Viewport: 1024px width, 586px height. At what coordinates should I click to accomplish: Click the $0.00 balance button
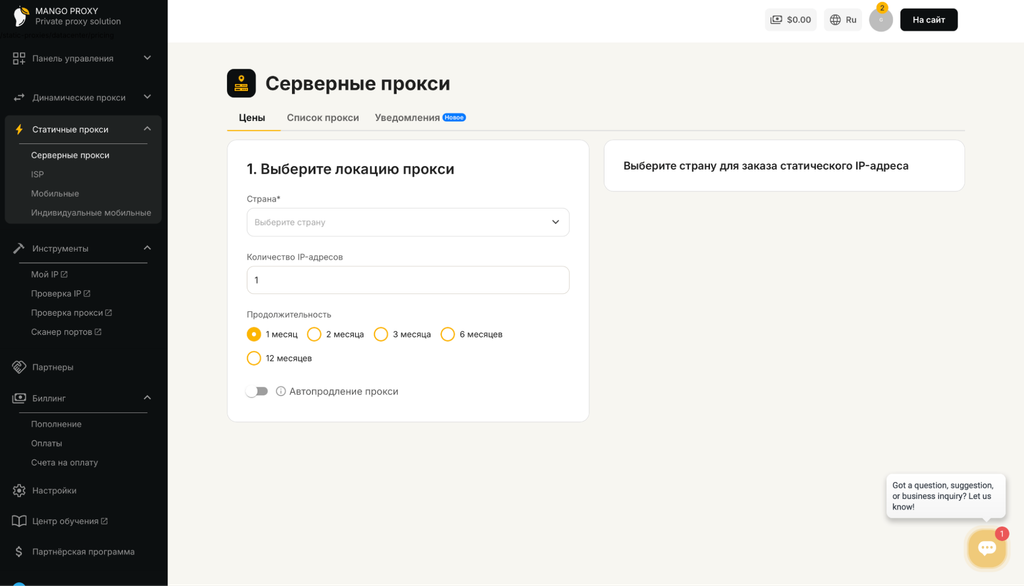790,20
